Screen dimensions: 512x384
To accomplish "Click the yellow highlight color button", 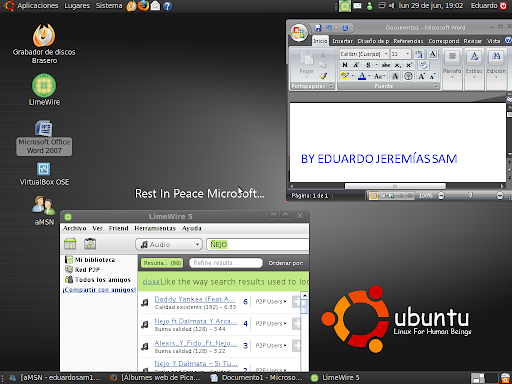I will [345, 76].
